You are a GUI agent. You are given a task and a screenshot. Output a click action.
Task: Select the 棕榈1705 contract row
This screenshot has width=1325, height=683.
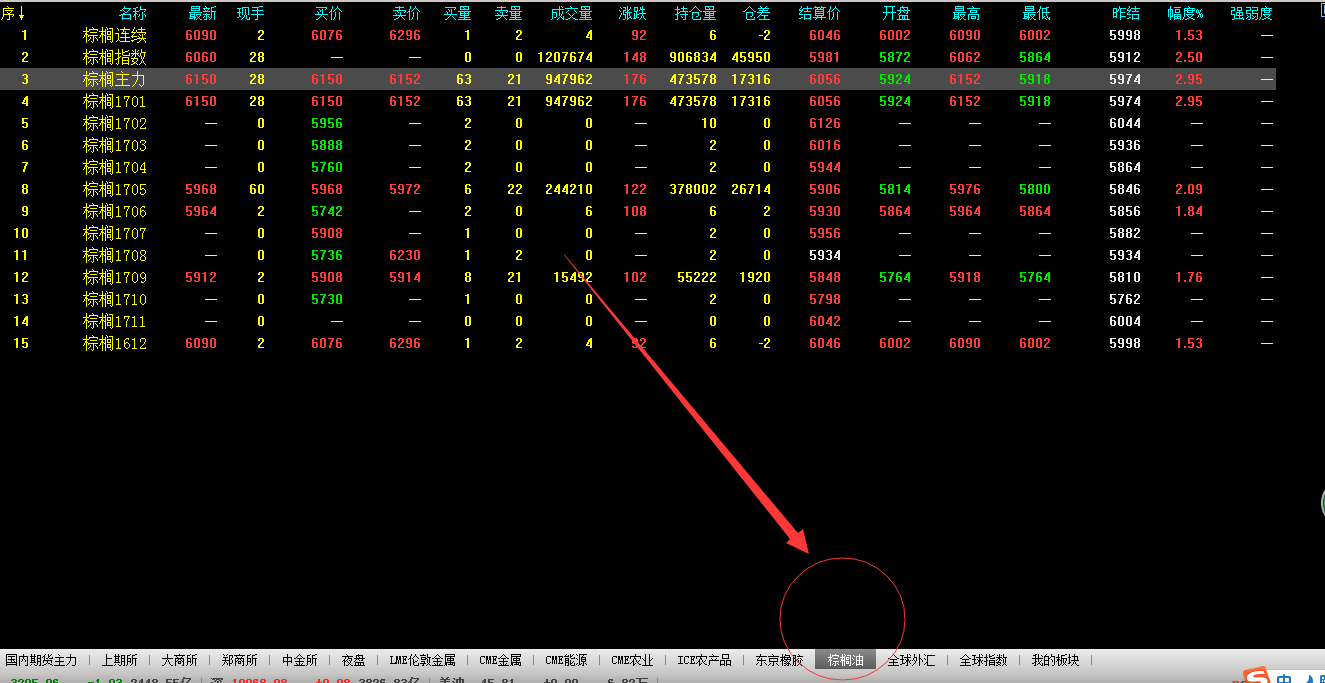(115, 189)
